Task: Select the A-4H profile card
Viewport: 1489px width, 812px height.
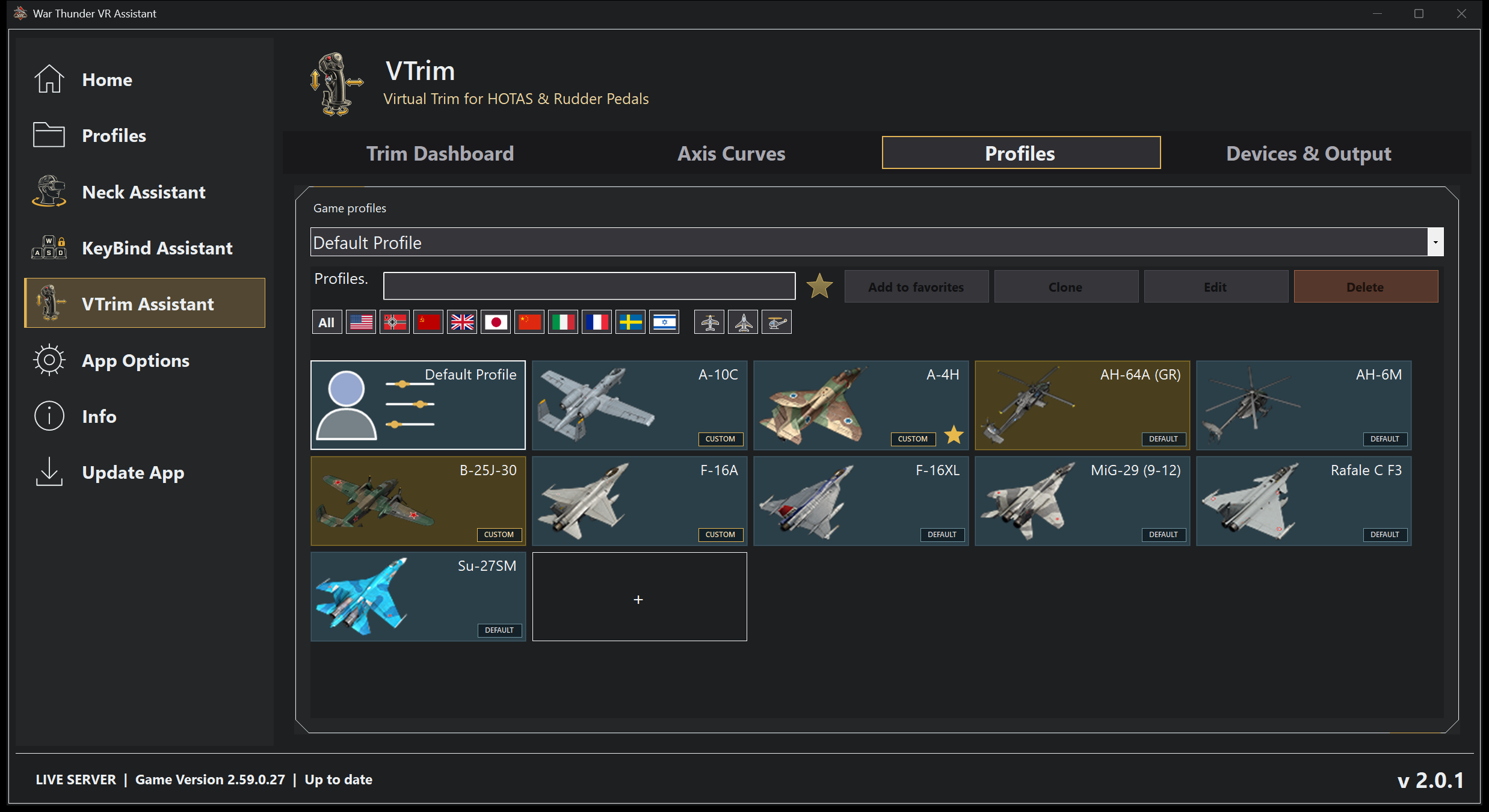Action: point(861,405)
